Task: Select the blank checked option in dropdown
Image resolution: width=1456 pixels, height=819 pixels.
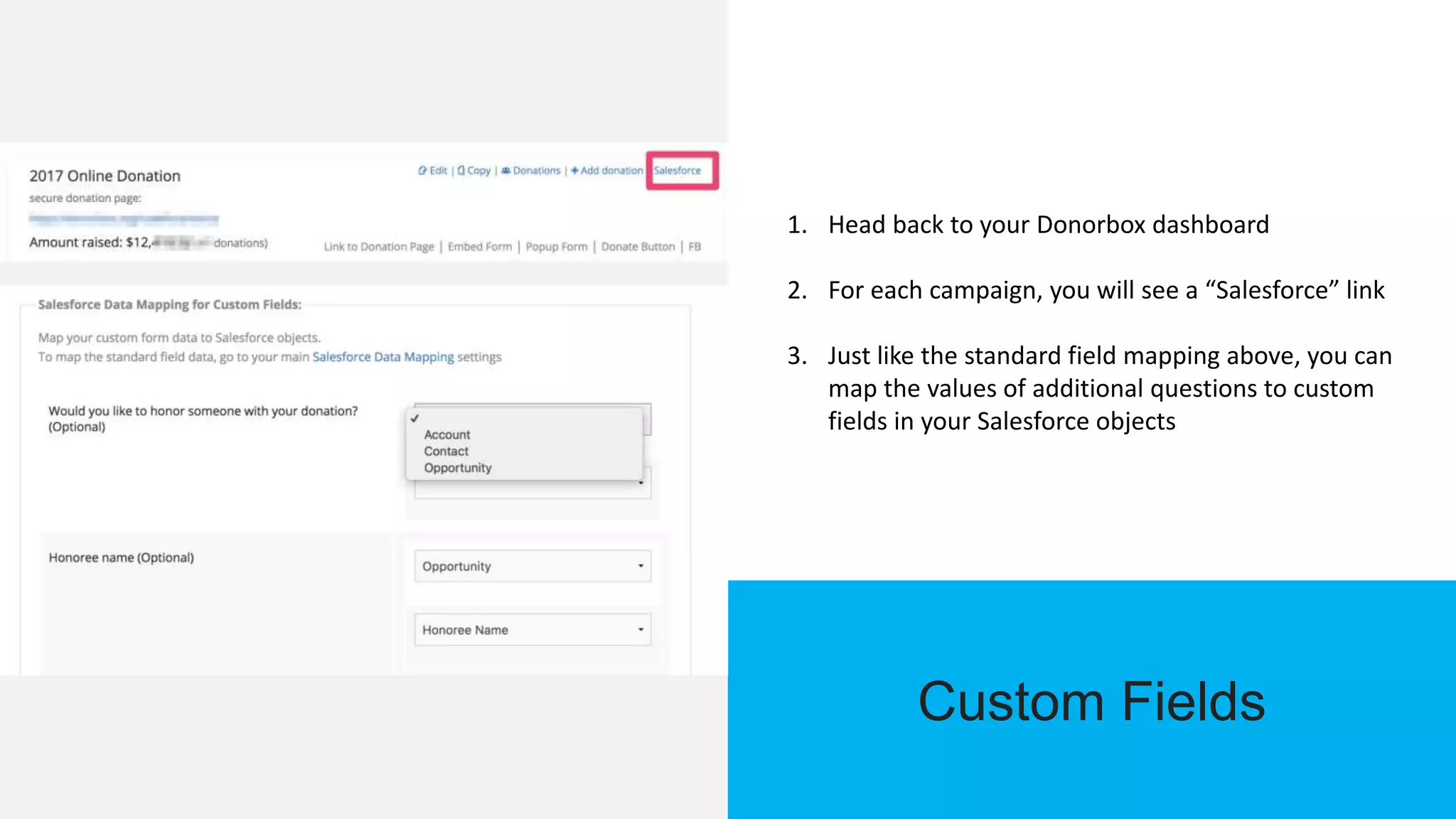Action: pos(524,418)
